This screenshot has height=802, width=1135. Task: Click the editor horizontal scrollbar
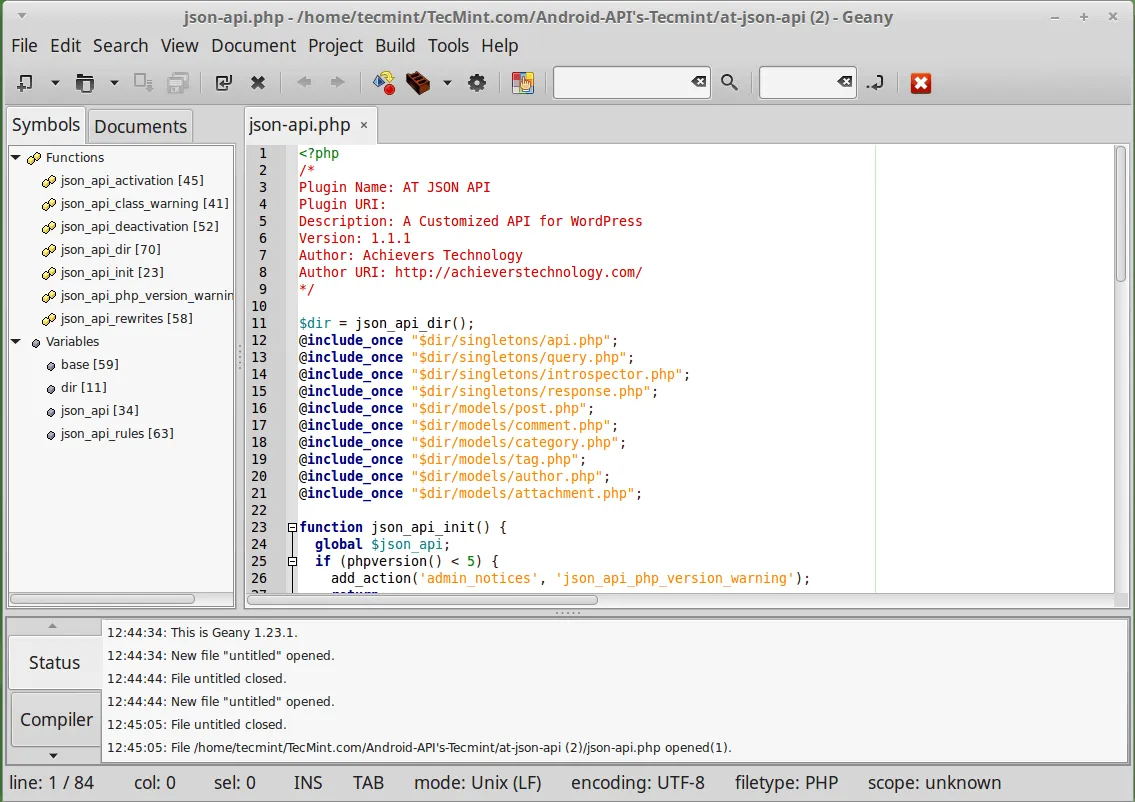422,600
